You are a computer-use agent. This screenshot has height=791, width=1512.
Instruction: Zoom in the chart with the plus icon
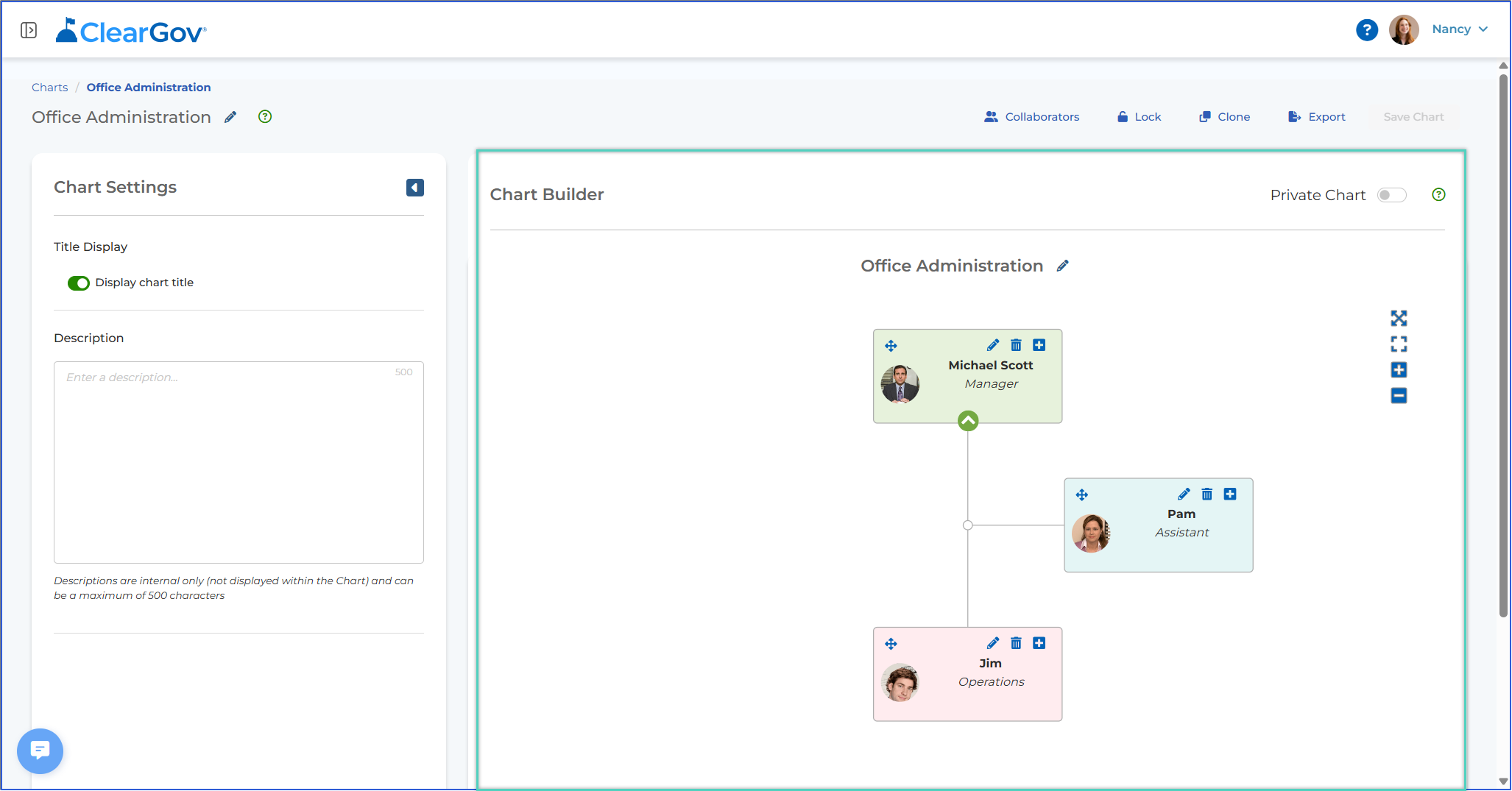[1399, 370]
